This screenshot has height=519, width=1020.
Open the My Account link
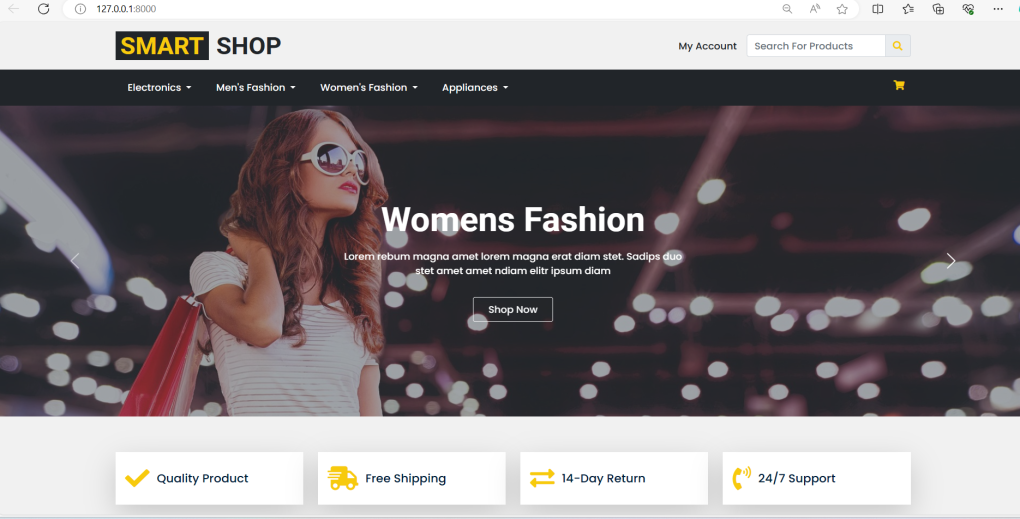pos(707,46)
